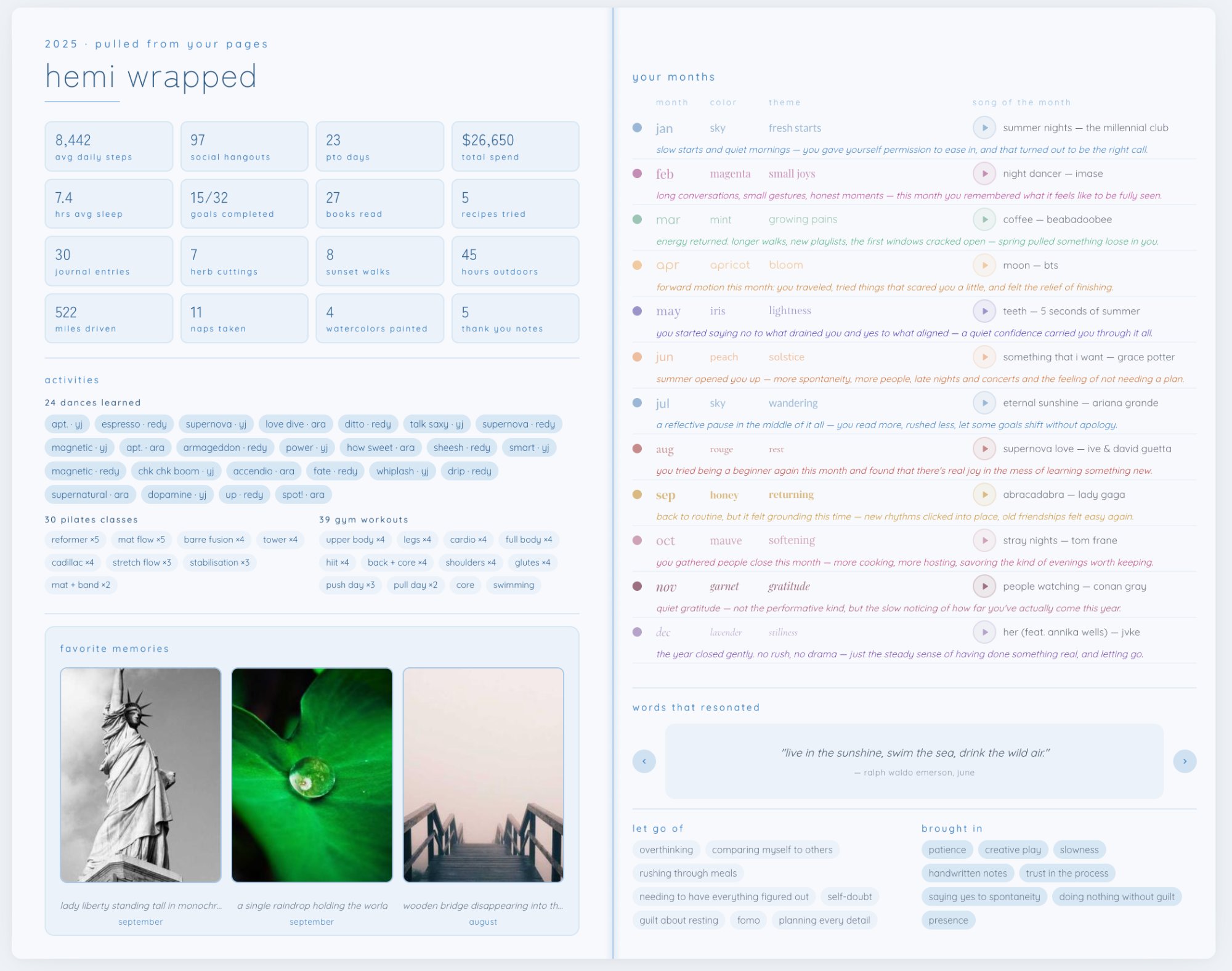This screenshot has height=971, width=1232.
Task: Open the books read stat card
Action: click(379, 204)
